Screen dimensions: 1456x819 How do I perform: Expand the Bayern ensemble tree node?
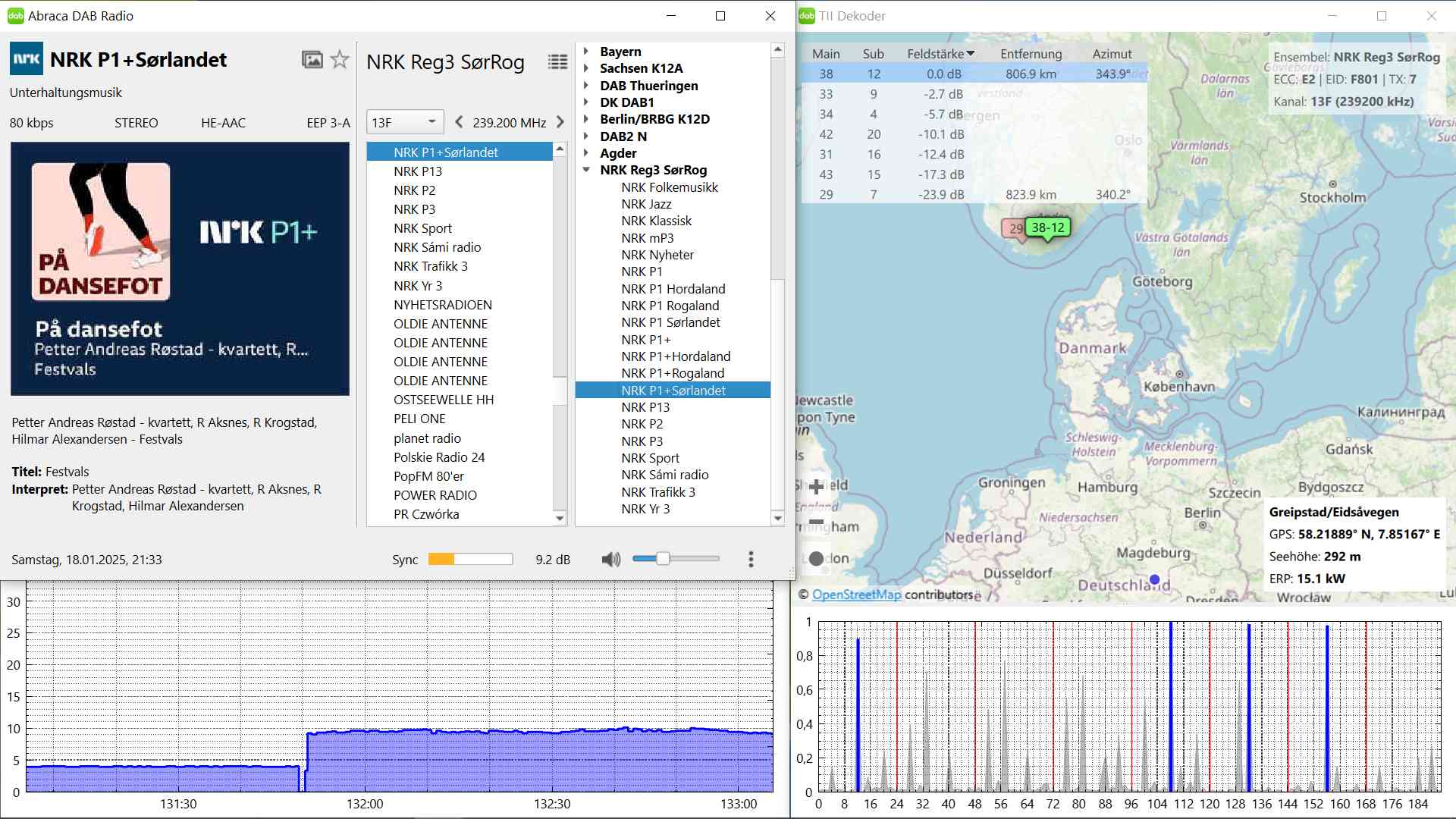pyautogui.click(x=586, y=52)
